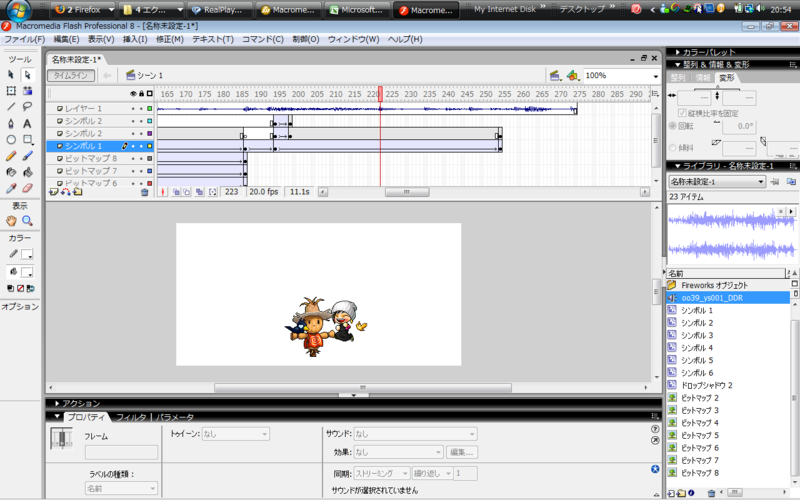Select the 傾斜 radio button

(x=672, y=147)
